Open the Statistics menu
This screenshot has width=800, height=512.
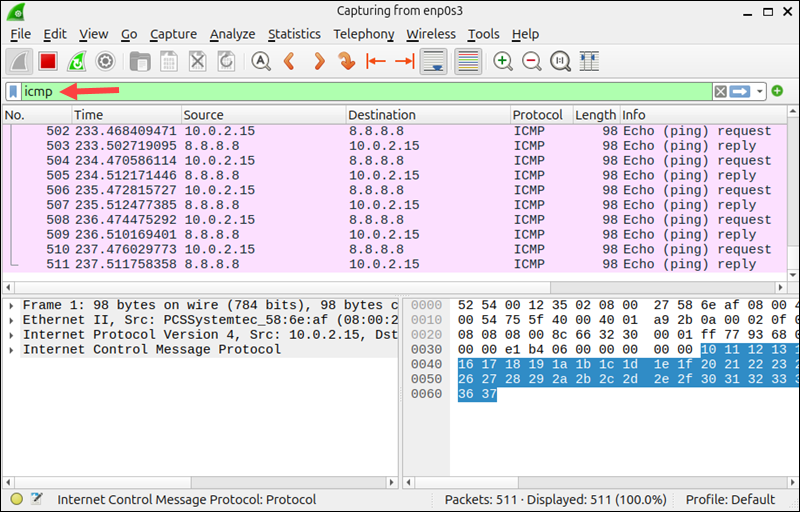point(294,34)
